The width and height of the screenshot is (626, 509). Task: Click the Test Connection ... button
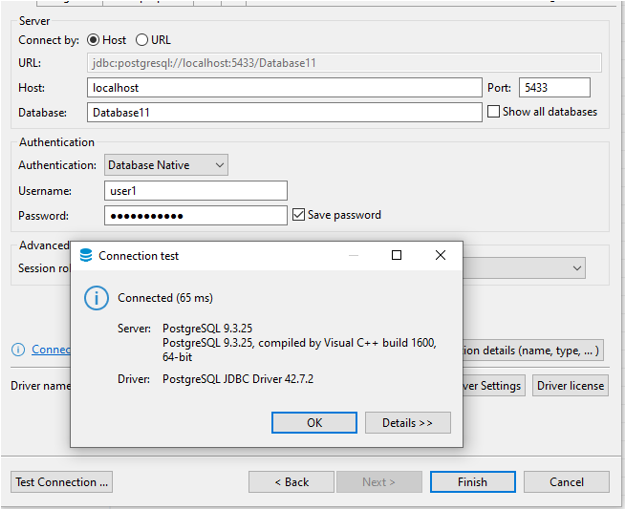click(x=61, y=482)
